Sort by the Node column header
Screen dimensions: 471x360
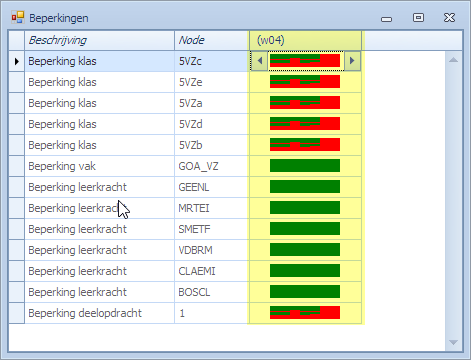[x=212, y=40]
